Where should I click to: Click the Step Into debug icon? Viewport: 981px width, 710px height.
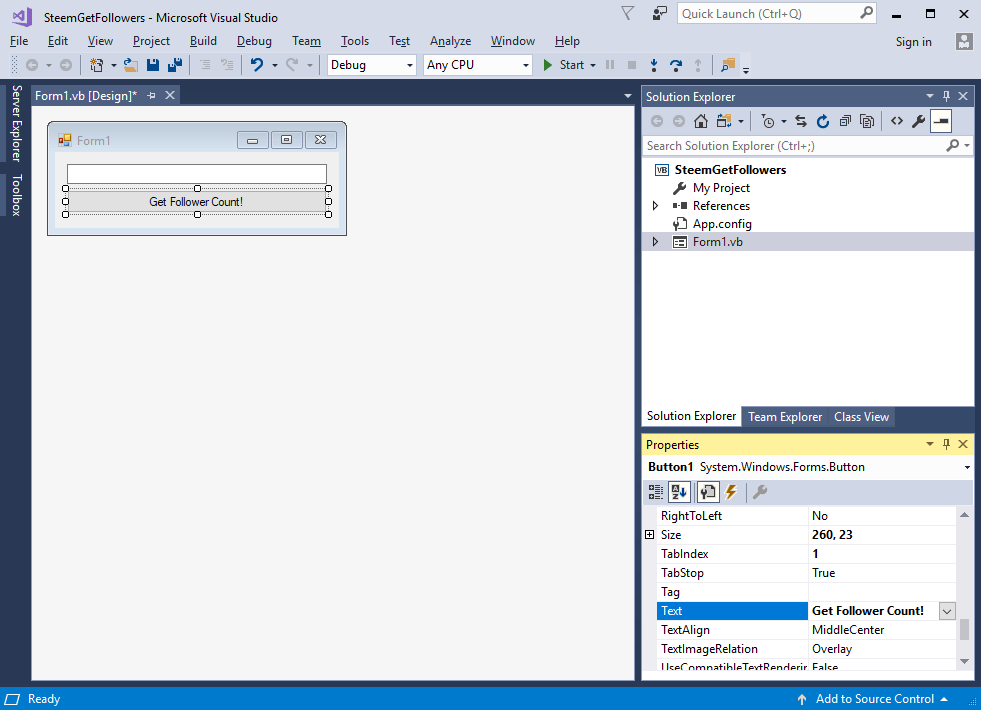click(654, 64)
